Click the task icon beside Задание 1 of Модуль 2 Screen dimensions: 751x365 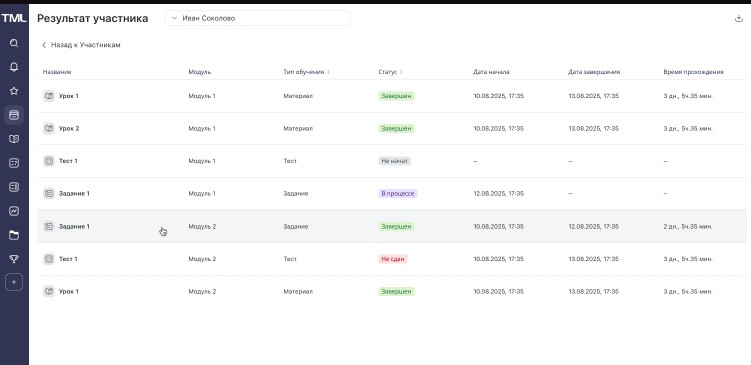(48, 226)
